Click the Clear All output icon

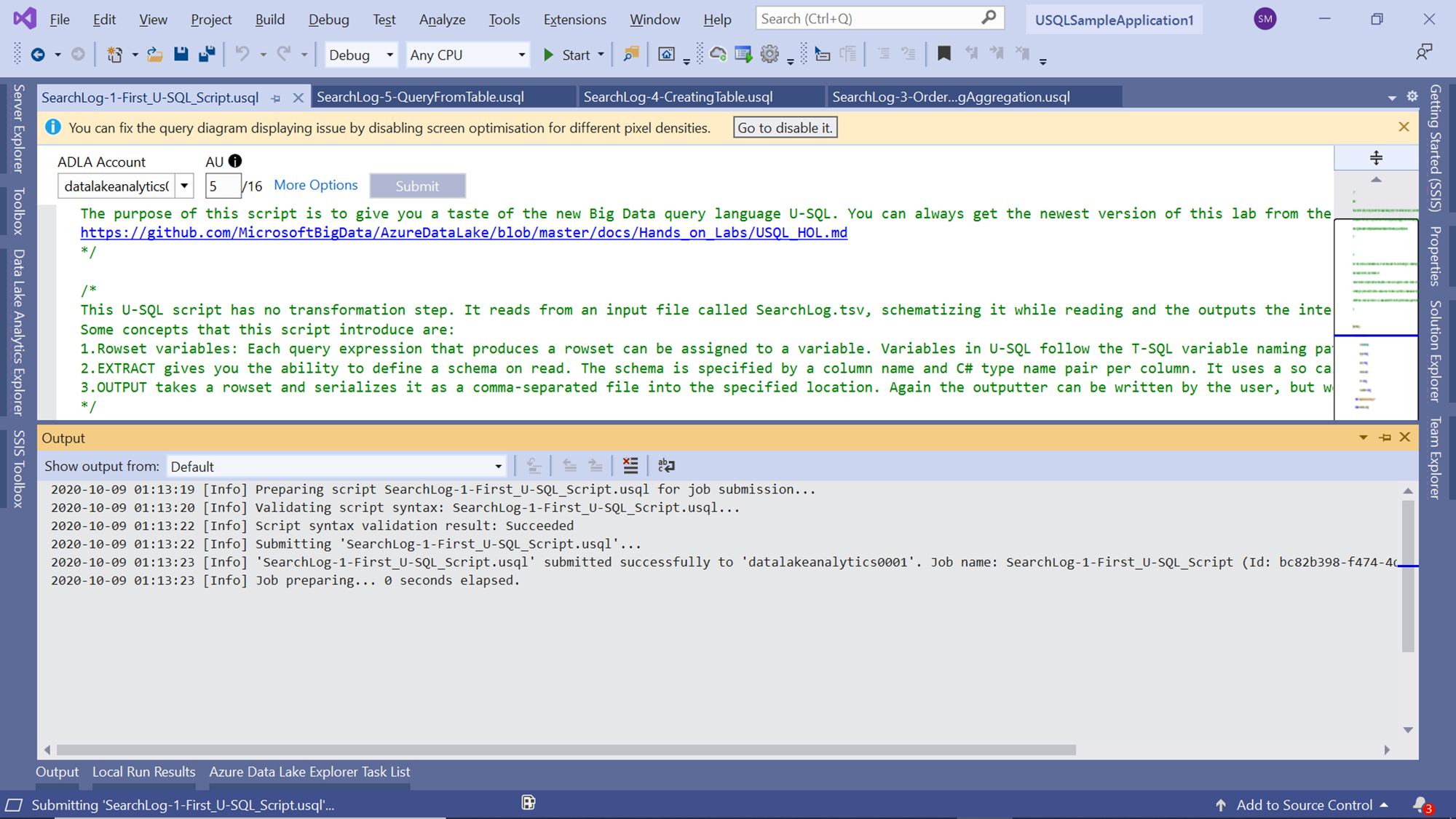630,465
